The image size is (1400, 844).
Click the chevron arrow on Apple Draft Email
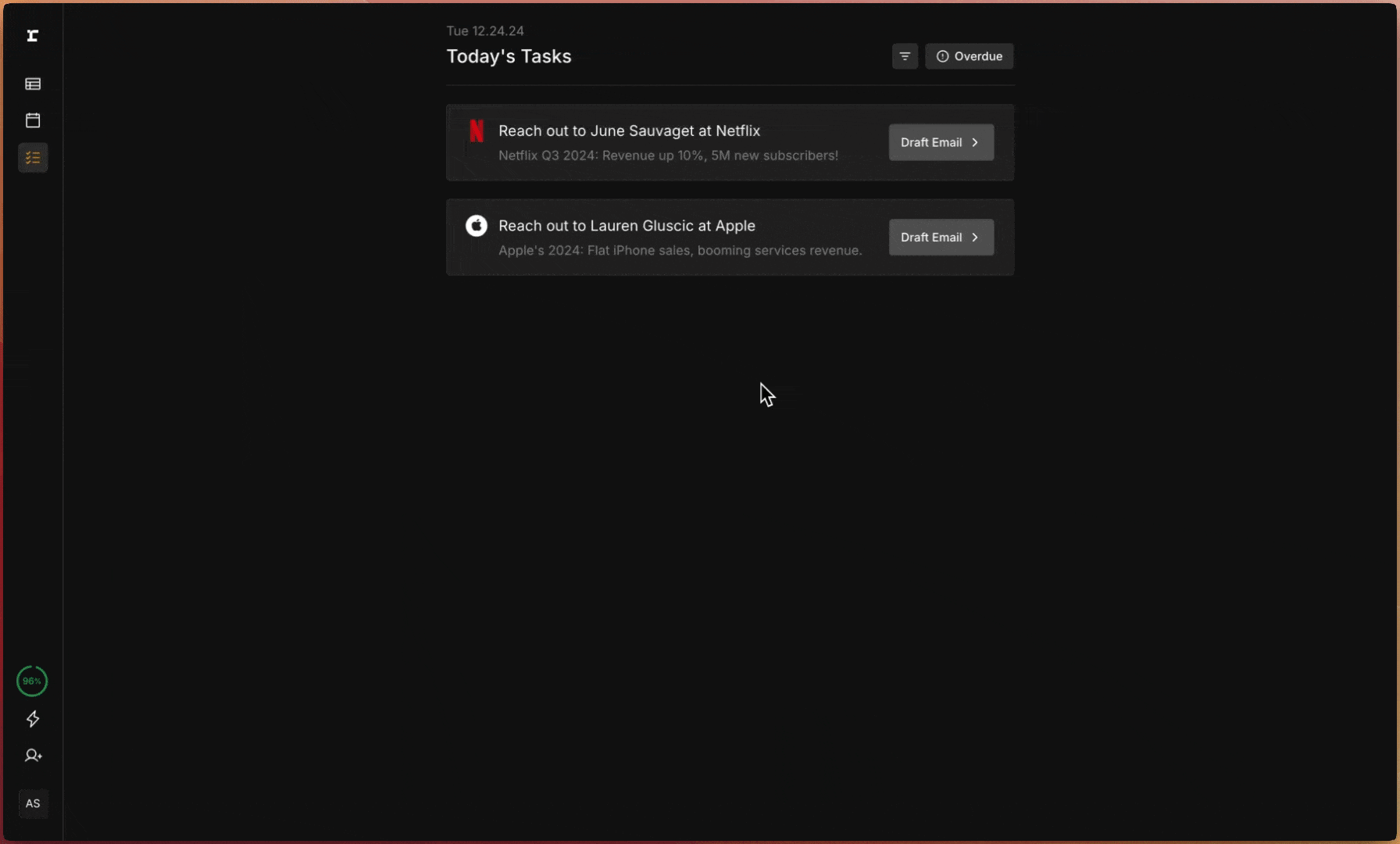[975, 238]
